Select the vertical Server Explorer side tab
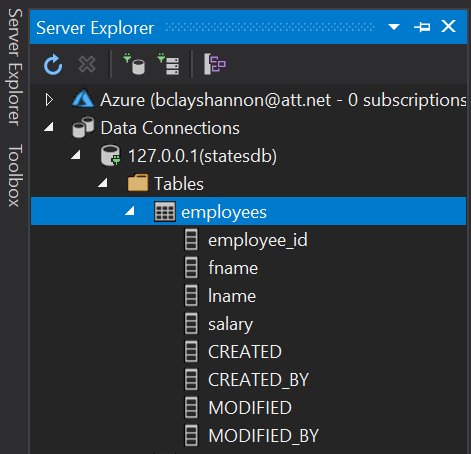471x454 pixels. (x=15, y=67)
